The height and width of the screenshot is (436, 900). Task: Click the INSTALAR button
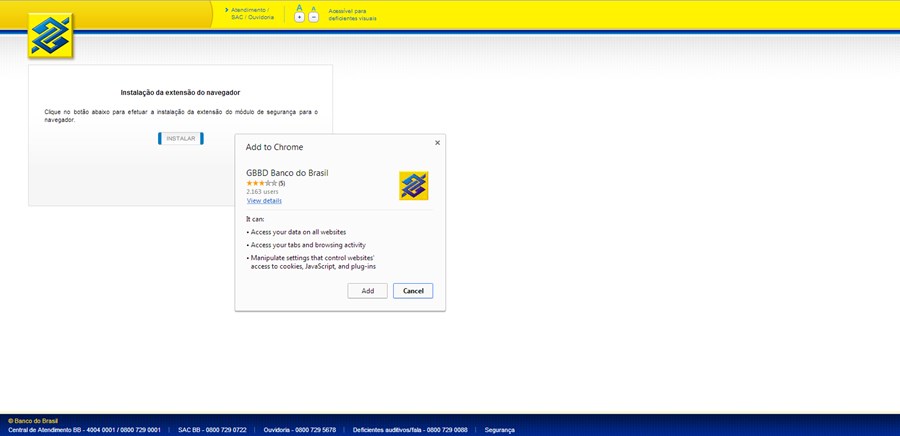(x=181, y=138)
